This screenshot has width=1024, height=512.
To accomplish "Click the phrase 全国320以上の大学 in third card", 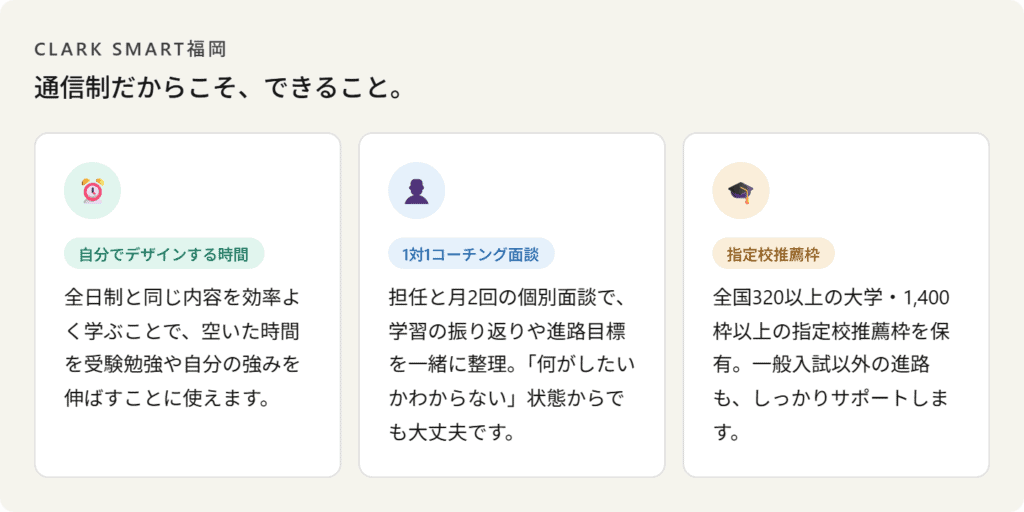I will pos(799,297).
